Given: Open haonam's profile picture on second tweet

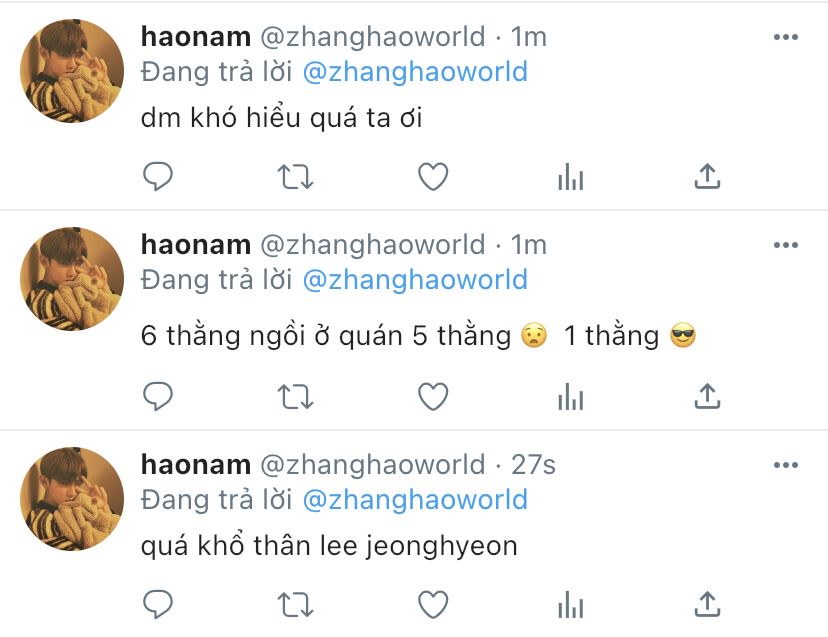Looking at the screenshot, I should pos(72,279).
